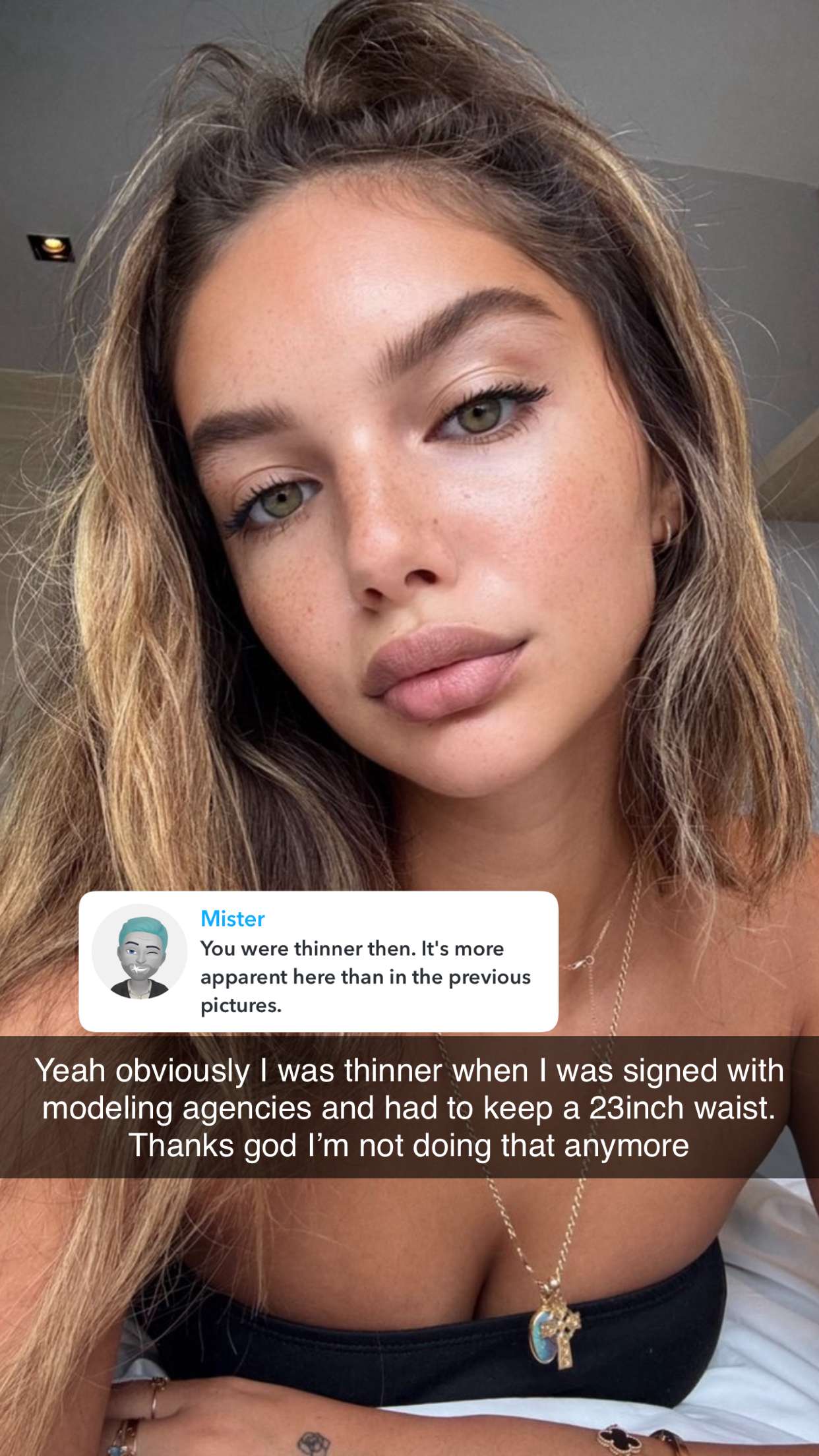The width and height of the screenshot is (819, 1456).
Task: Select the white reply sticker card background
Action: point(318,961)
